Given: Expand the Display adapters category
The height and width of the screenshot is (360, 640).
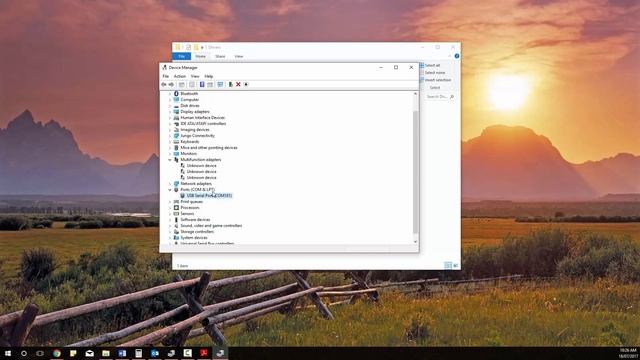Looking at the screenshot, I should [170, 111].
